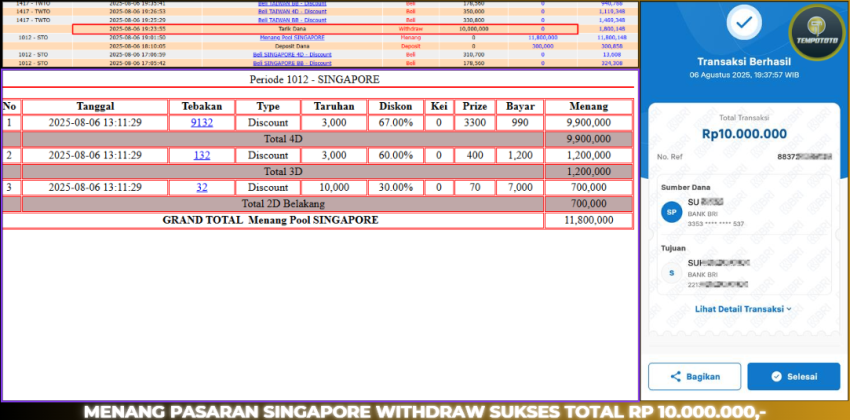Click the Menang column header
The height and width of the screenshot is (420, 850).
(589, 107)
